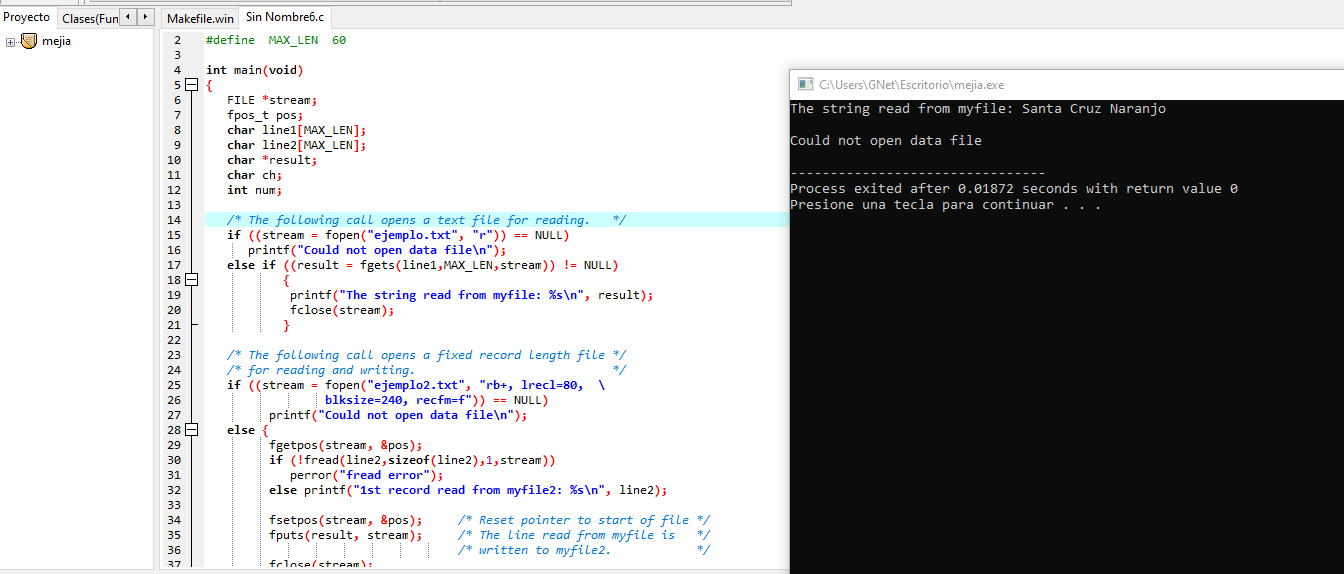Click console 'Process exited after 0.01872 seconds' line
Viewport: 1344px width, 574px height.
pos(1014,189)
